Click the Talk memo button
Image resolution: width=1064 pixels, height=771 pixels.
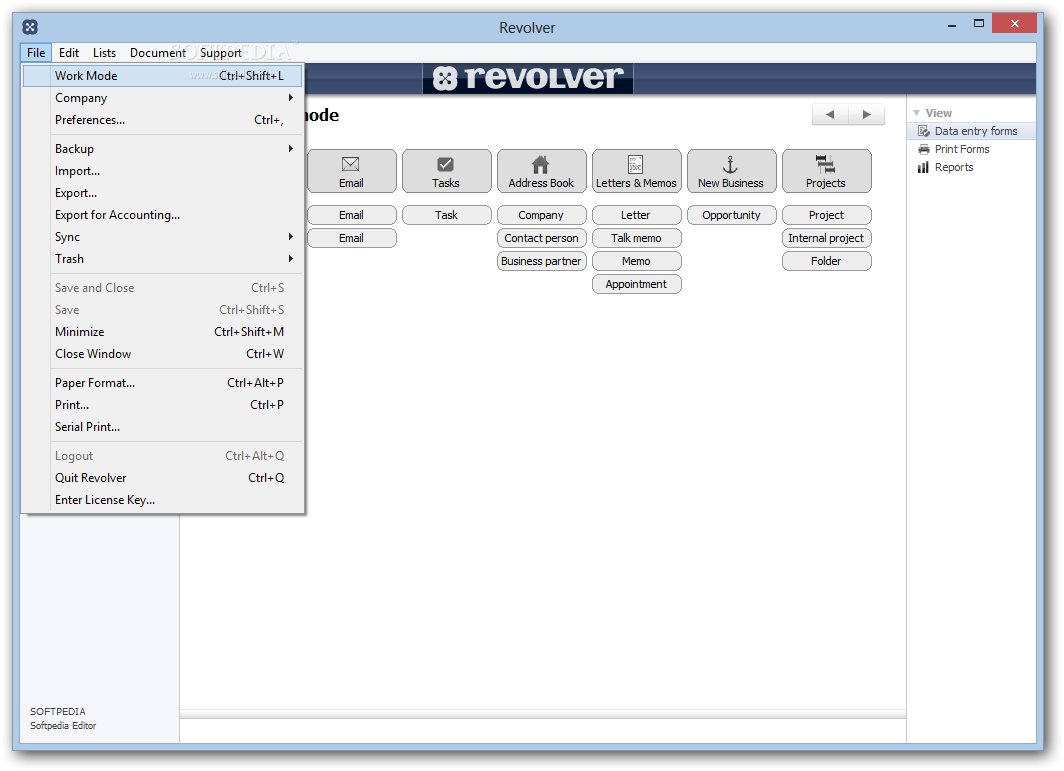tap(636, 238)
